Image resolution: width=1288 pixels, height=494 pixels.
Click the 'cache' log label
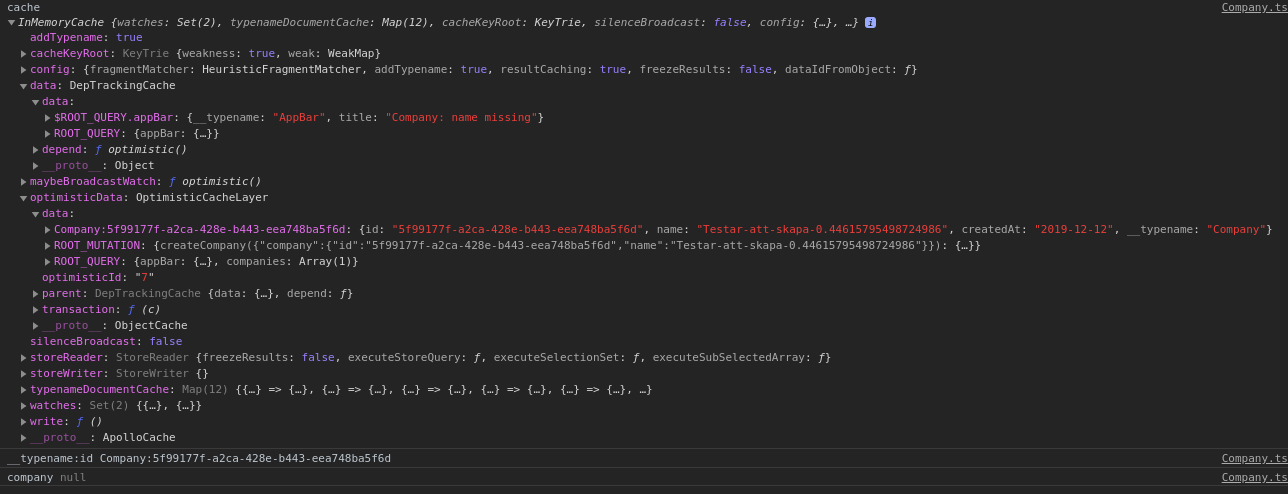click(23, 7)
